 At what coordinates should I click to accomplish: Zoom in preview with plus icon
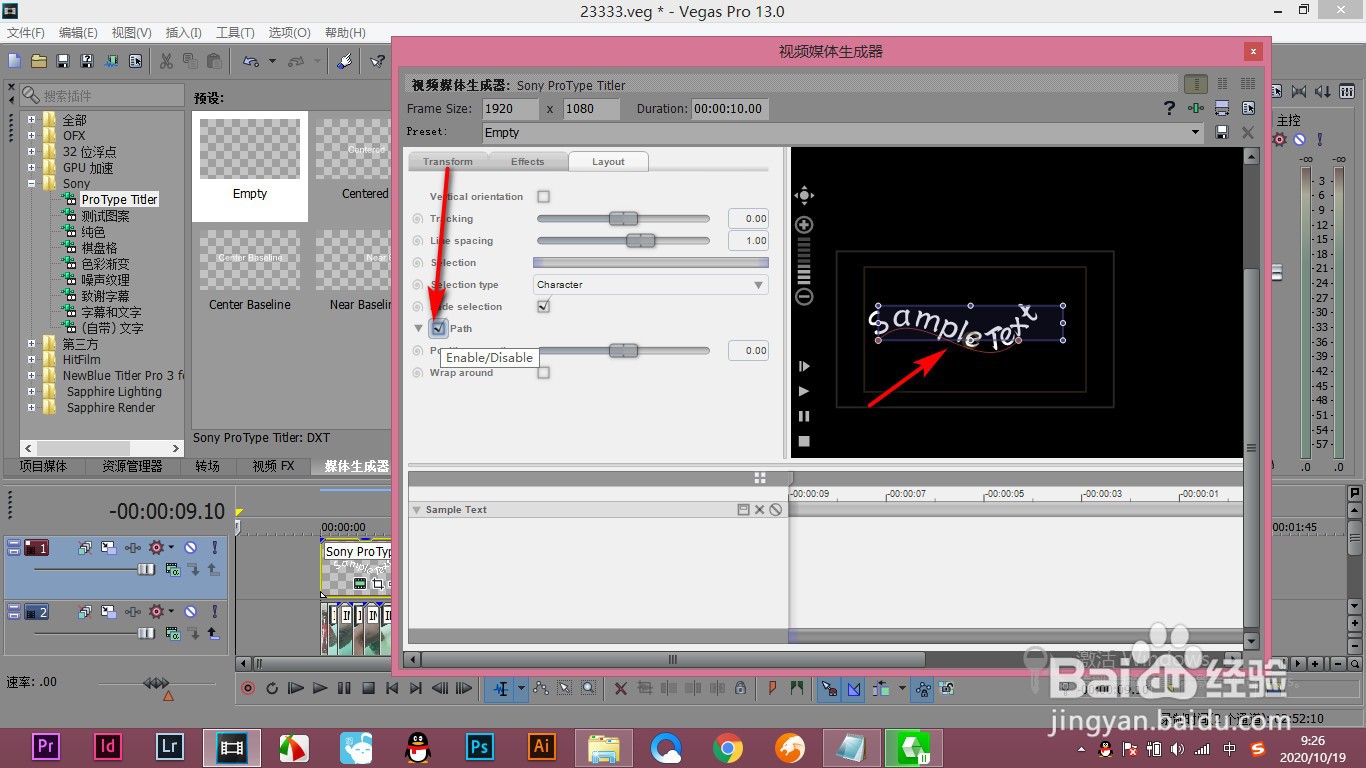pos(804,225)
